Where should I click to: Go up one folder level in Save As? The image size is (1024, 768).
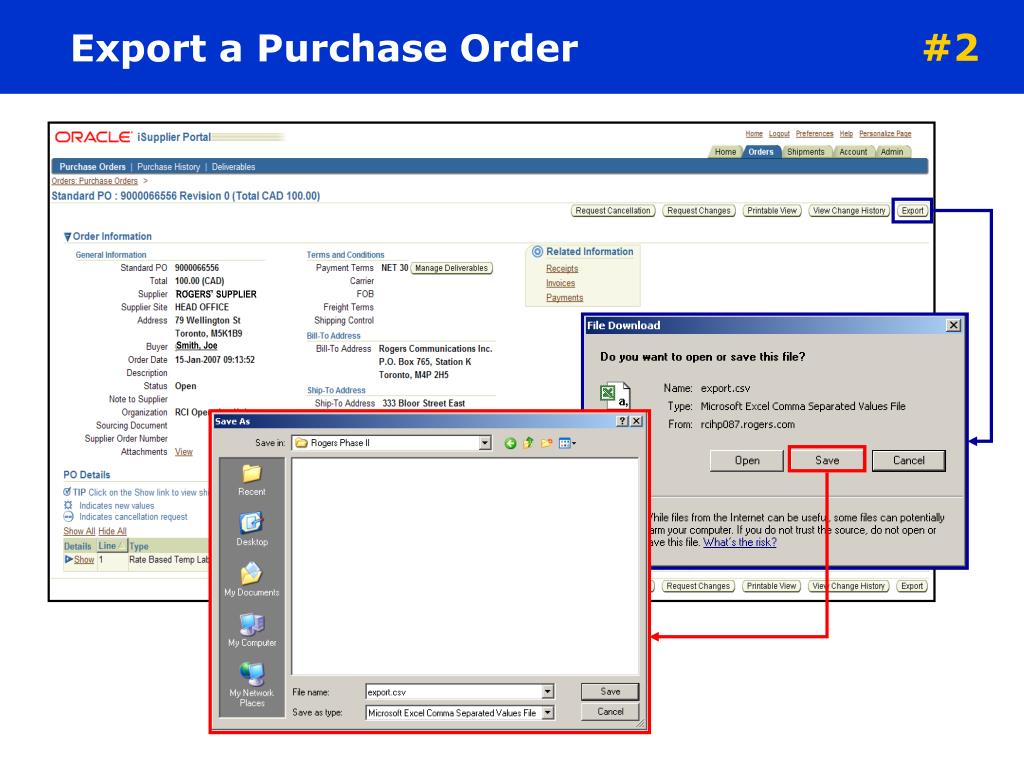[528, 443]
